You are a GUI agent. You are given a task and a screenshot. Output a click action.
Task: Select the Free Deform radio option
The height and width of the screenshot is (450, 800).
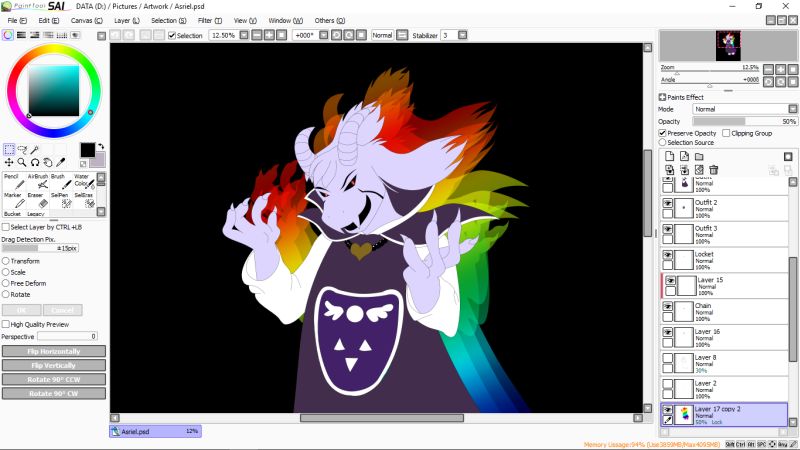tap(6, 283)
